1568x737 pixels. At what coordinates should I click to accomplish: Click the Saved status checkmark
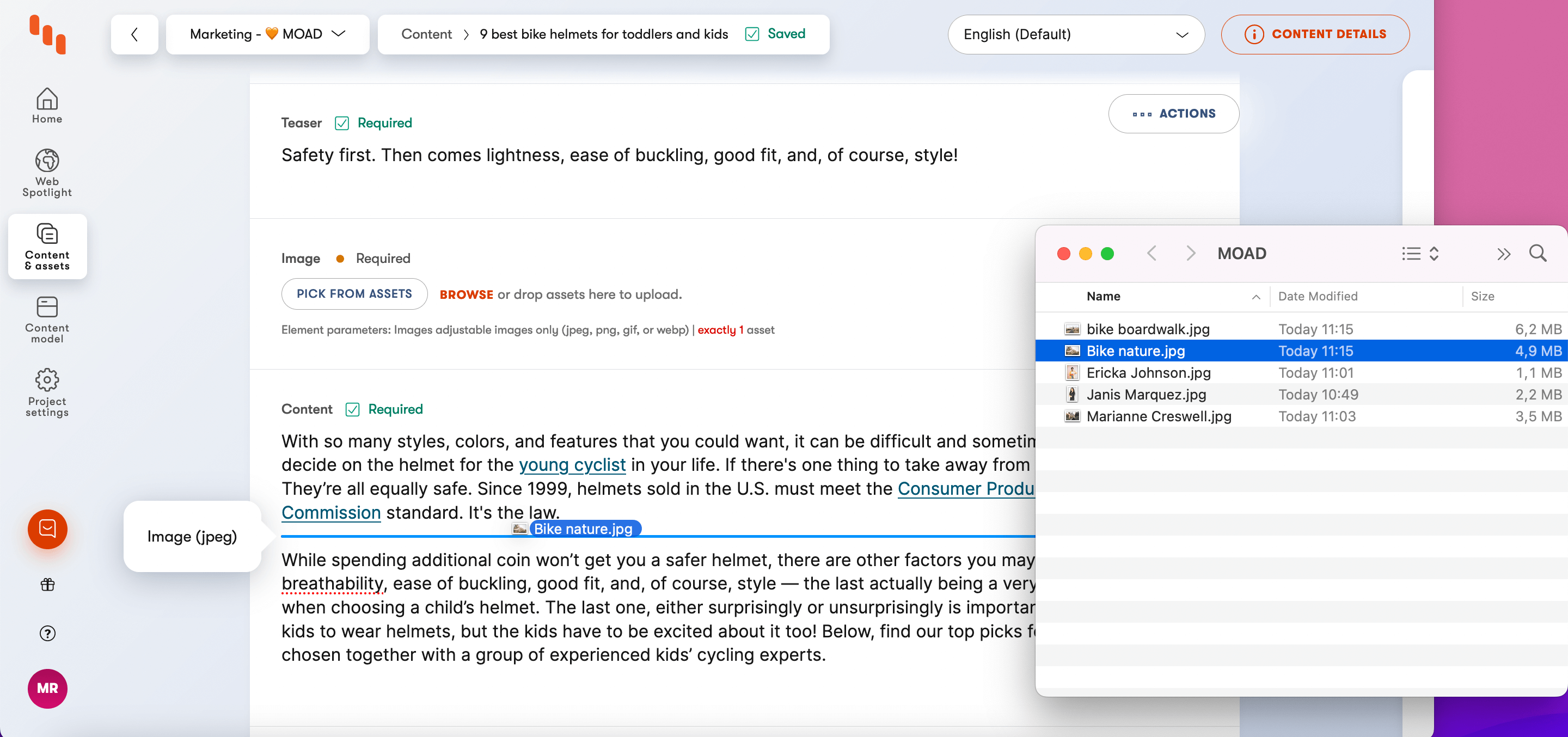click(752, 34)
